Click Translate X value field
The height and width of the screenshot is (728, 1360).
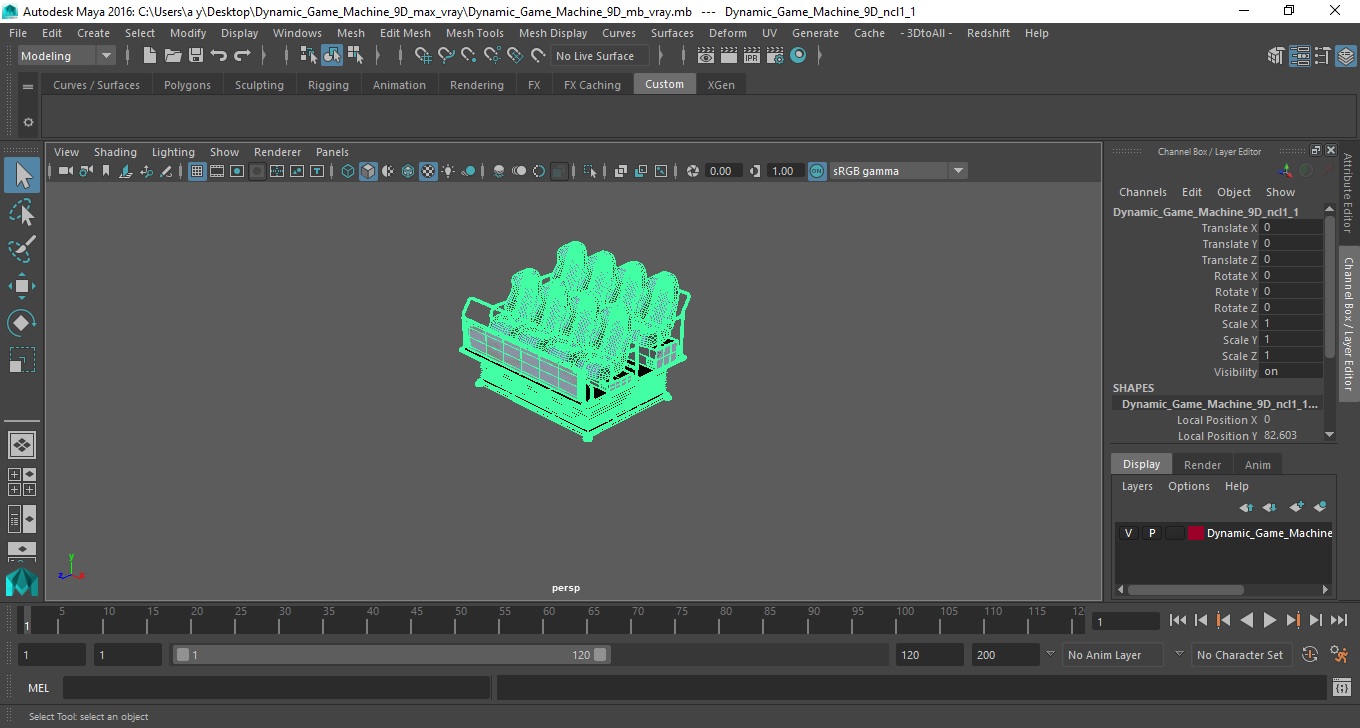(1292, 228)
